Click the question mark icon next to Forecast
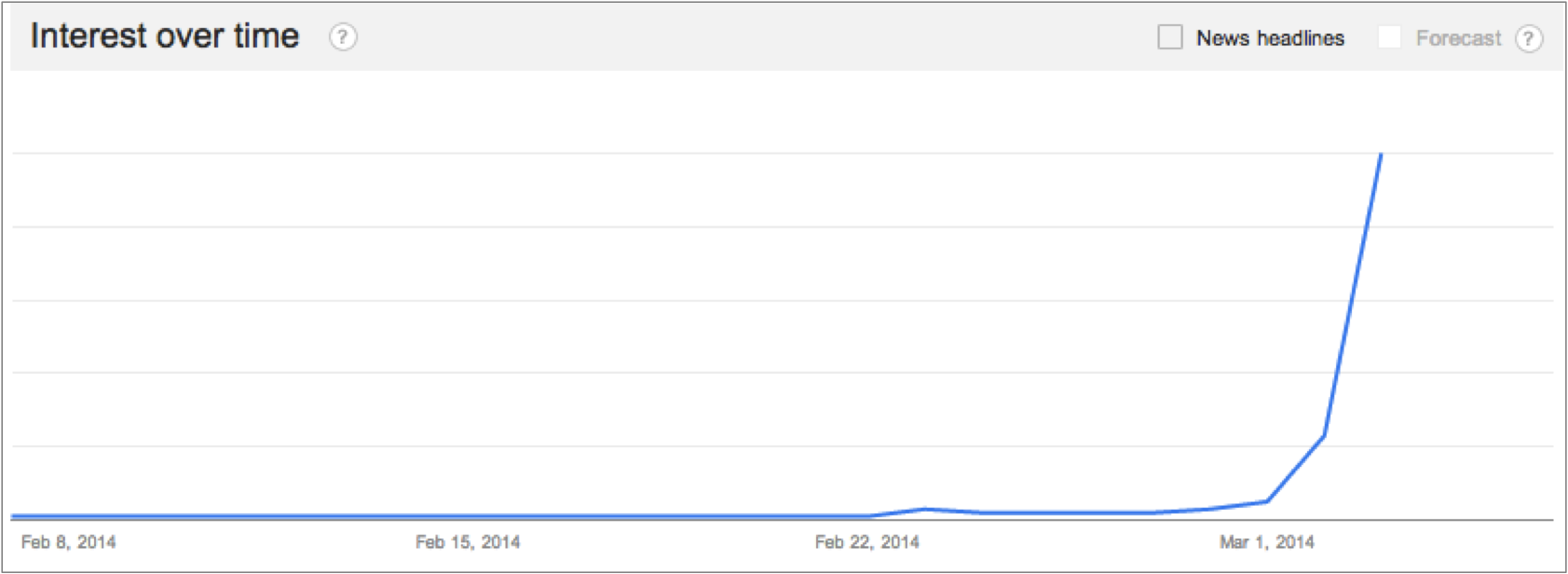The height and width of the screenshot is (574, 1568). pos(1528,38)
